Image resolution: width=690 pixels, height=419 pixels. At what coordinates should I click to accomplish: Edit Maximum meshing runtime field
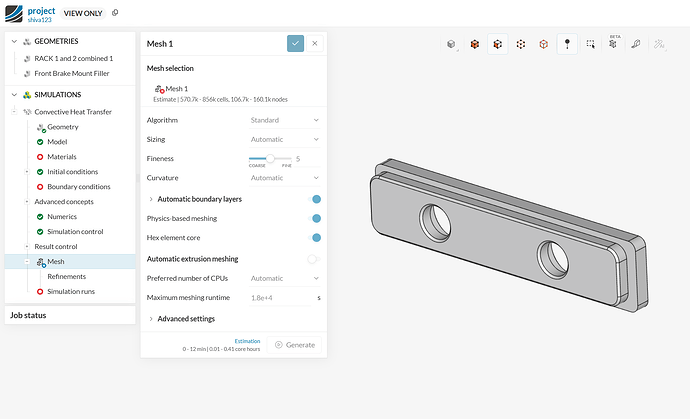[x=281, y=298]
